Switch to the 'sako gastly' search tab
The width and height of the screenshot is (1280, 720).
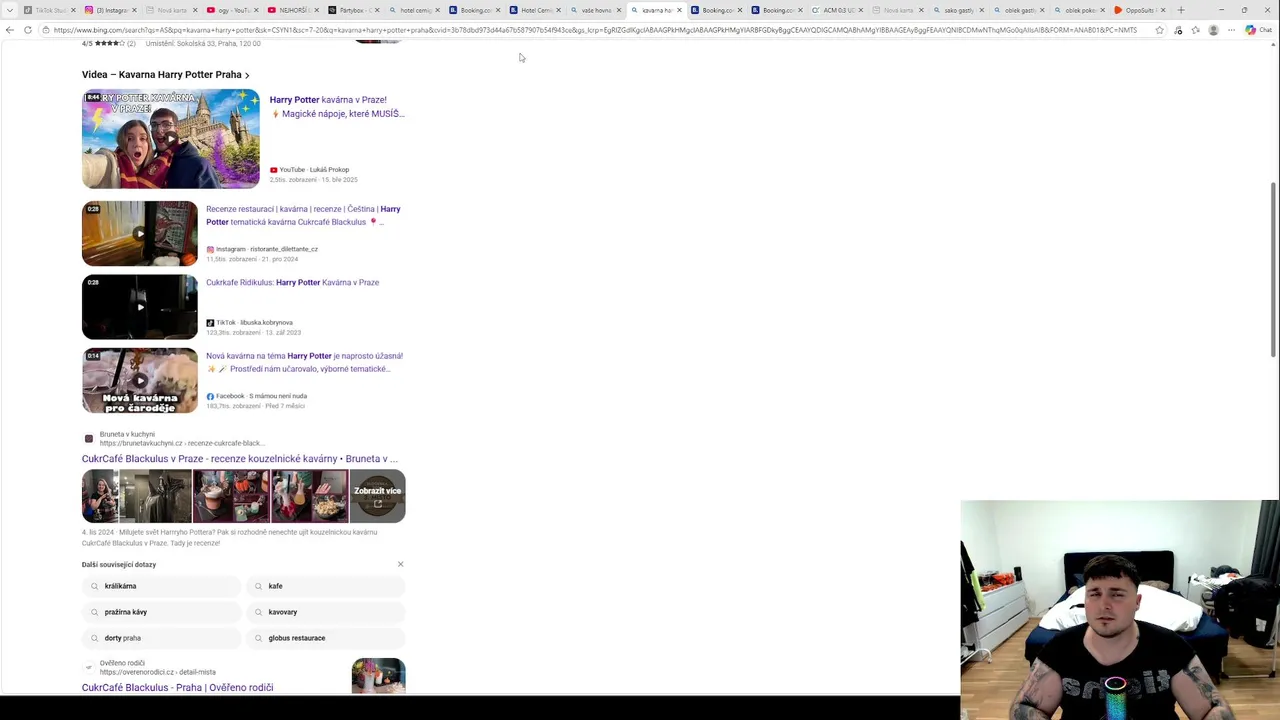958,10
